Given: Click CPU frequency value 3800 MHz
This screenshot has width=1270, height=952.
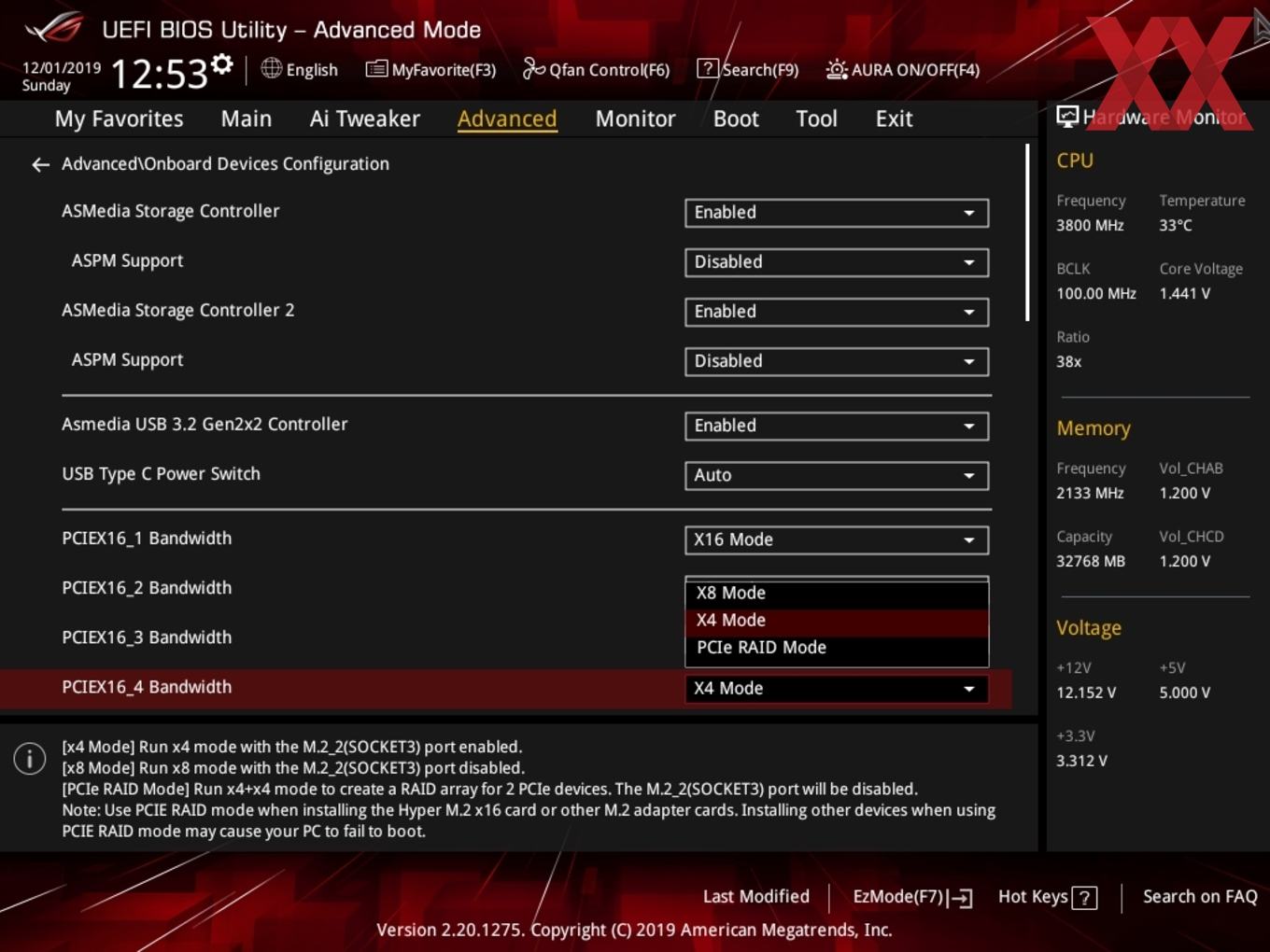Looking at the screenshot, I should point(1090,226).
